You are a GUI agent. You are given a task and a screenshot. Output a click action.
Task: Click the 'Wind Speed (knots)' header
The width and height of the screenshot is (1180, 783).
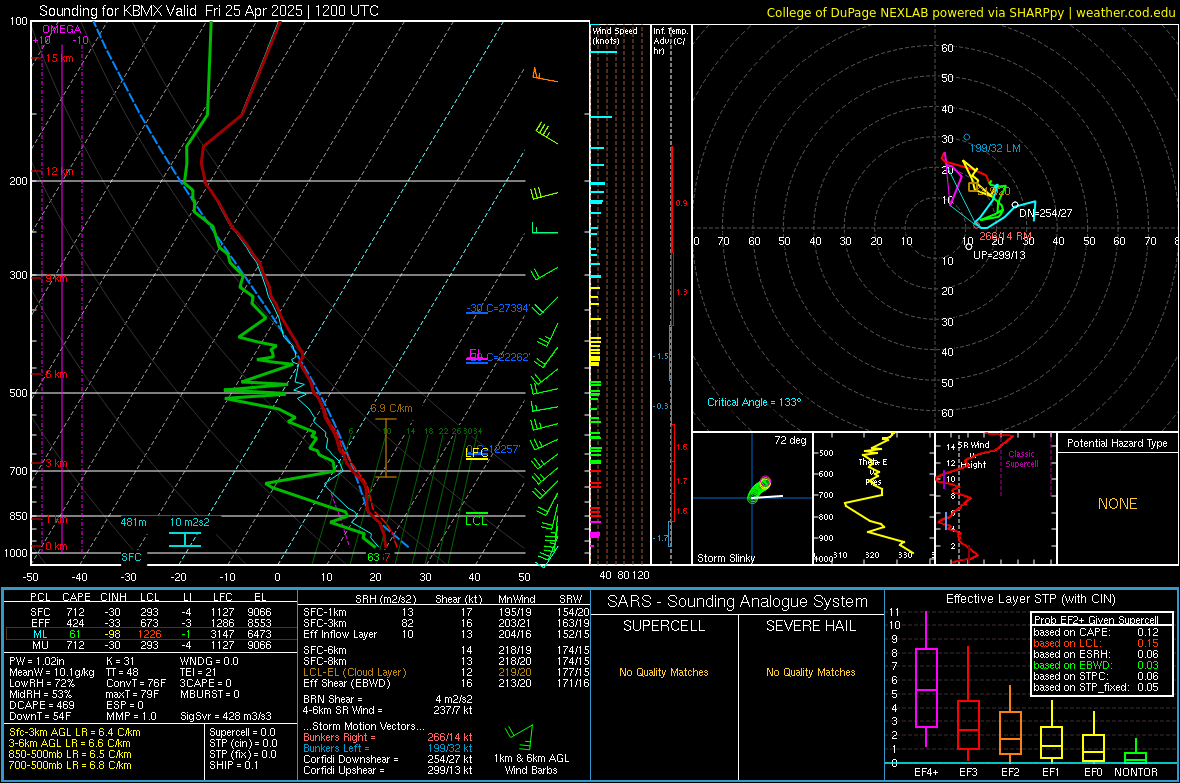[615, 35]
